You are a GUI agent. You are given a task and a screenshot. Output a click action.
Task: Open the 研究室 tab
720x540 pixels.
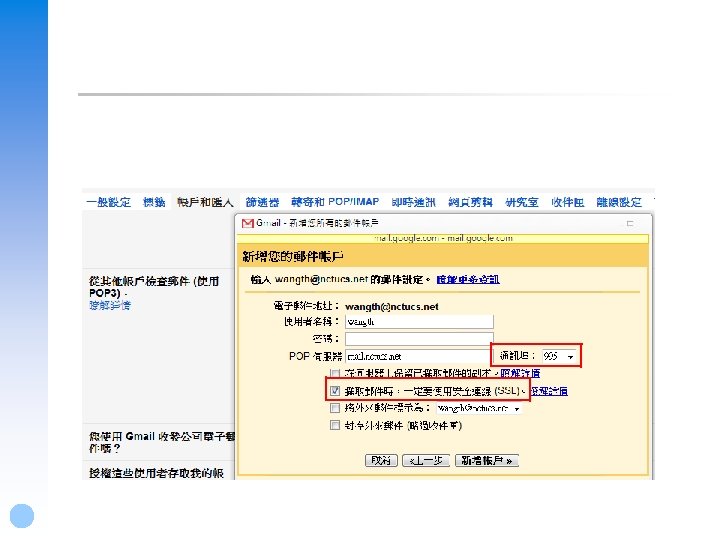[x=522, y=202]
